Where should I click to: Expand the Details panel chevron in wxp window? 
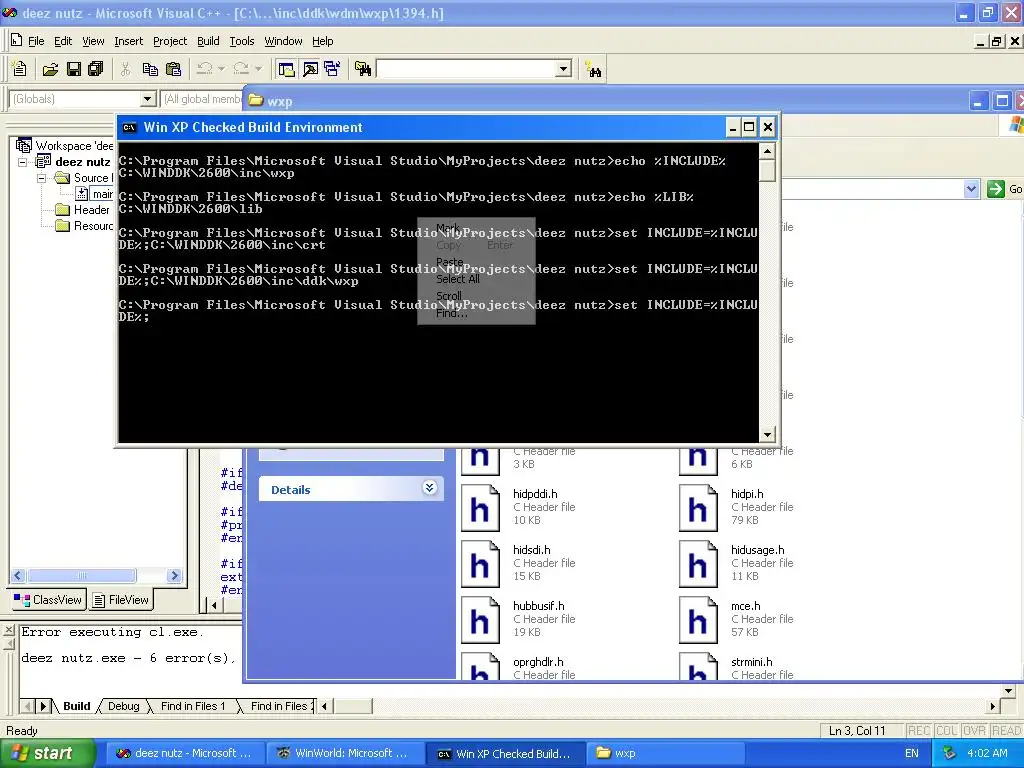429,488
